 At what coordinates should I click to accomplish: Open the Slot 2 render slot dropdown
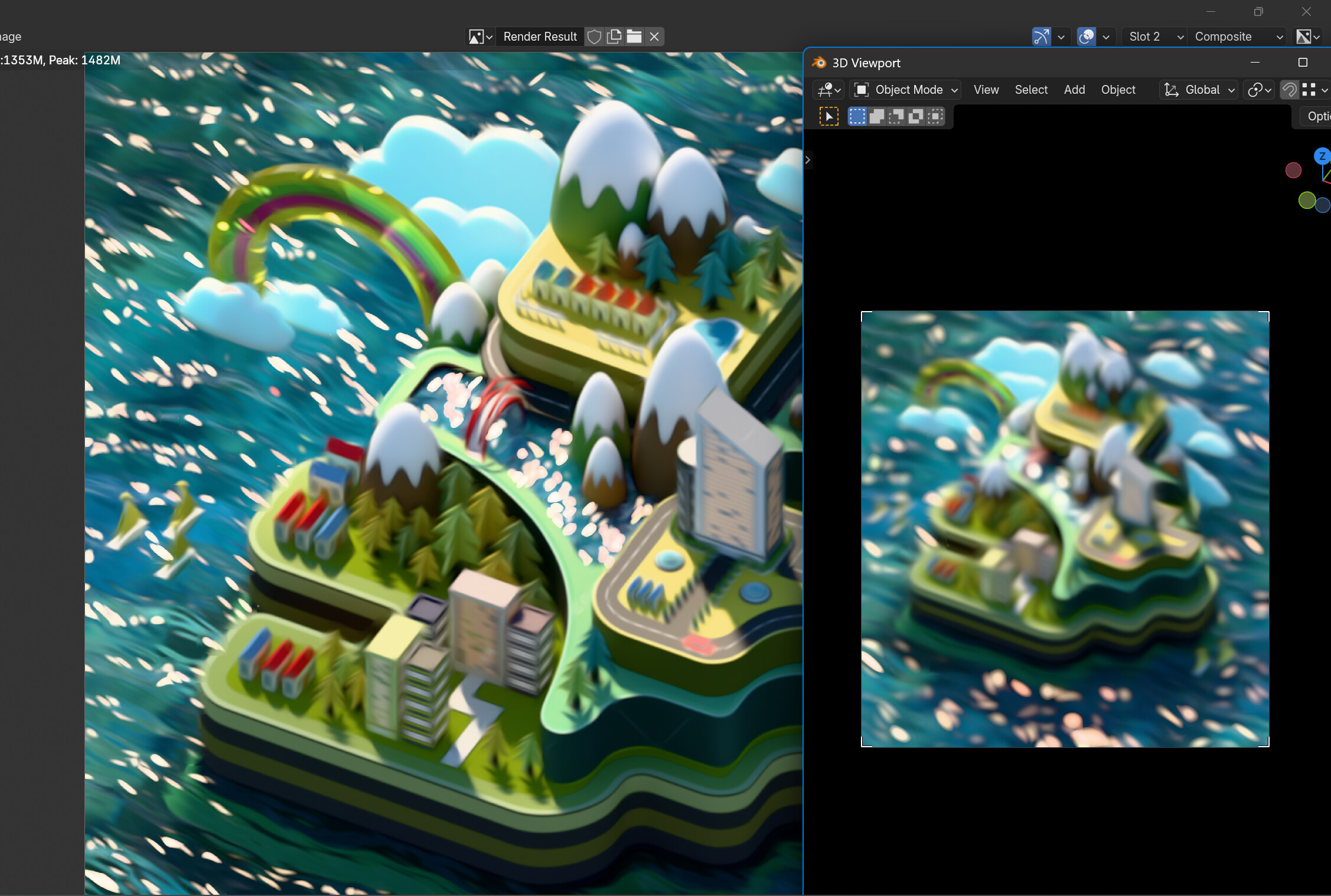point(1155,37)
